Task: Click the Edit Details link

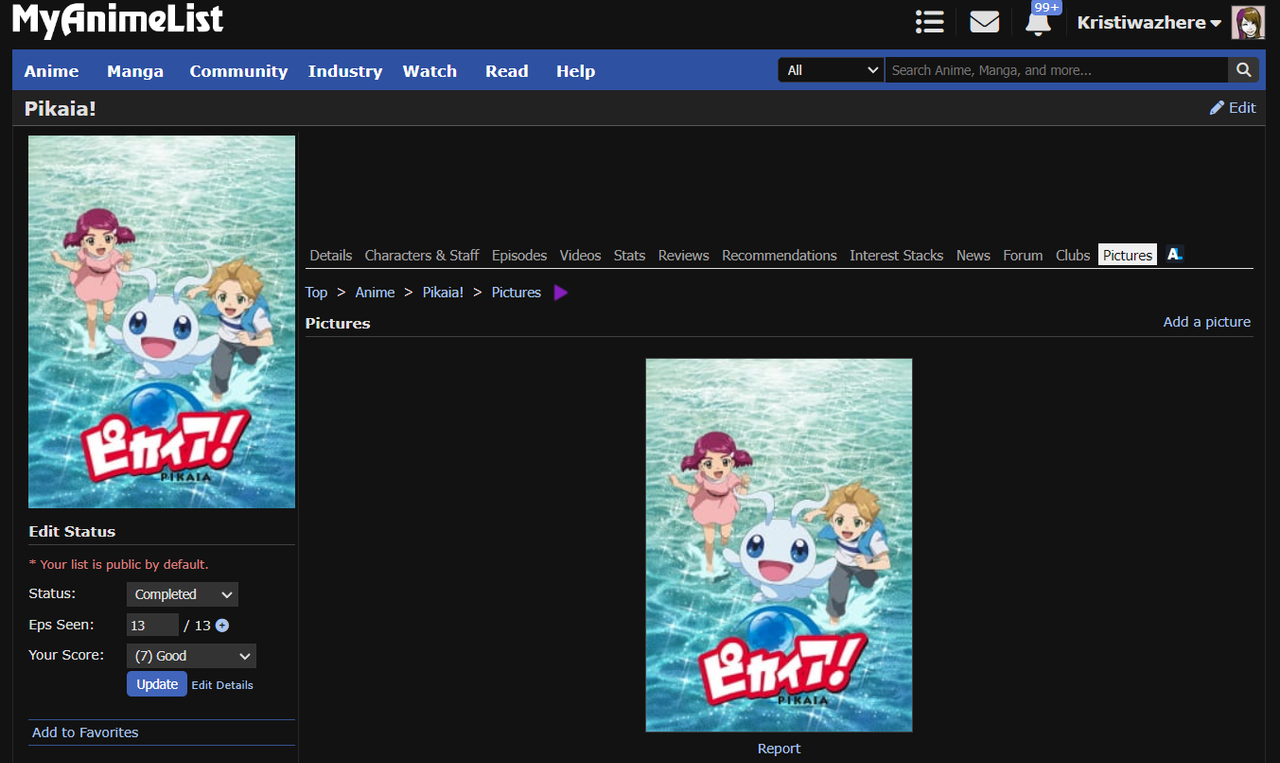Action: coord(222,685)
